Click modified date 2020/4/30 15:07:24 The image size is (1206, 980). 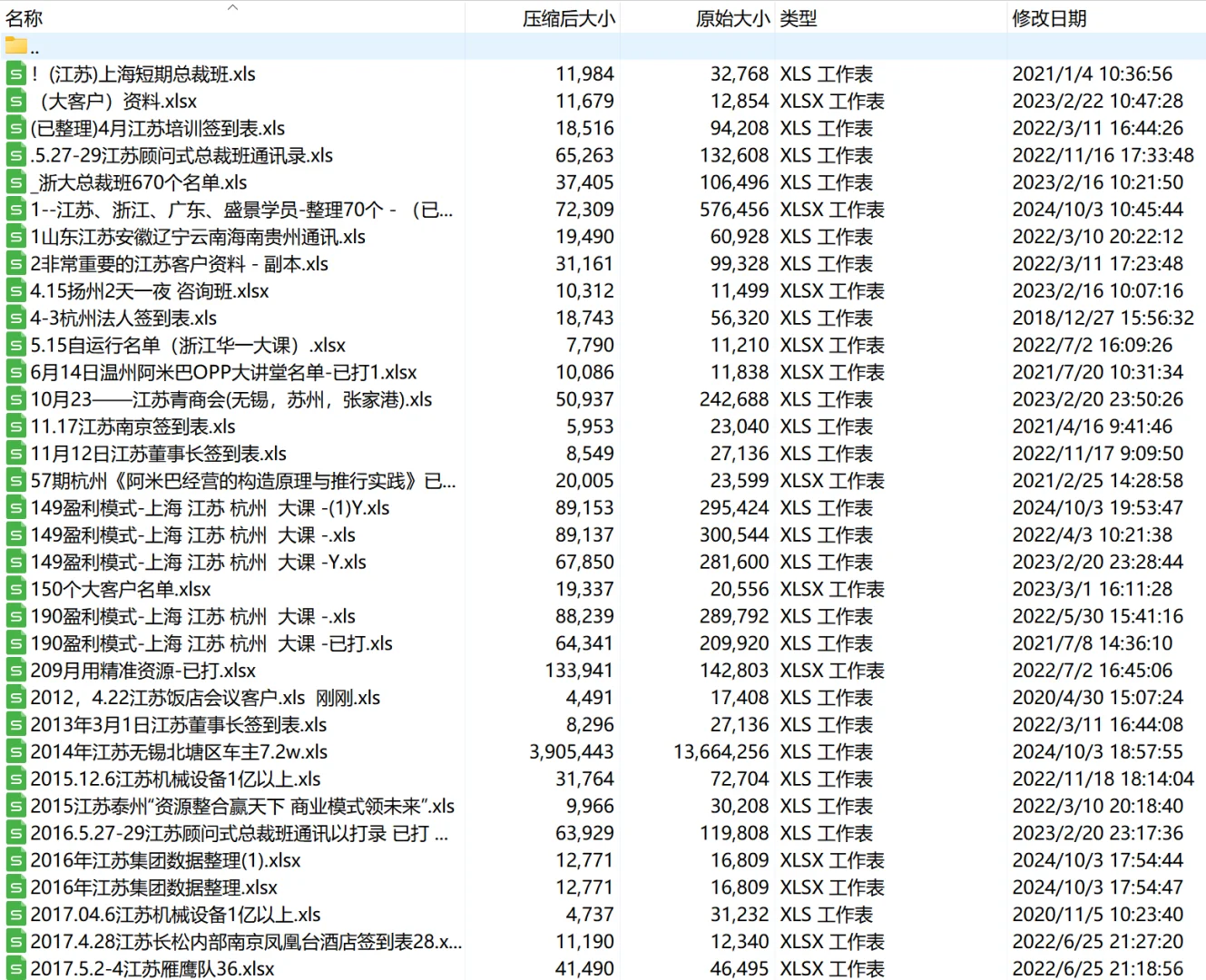[1097, 698]
